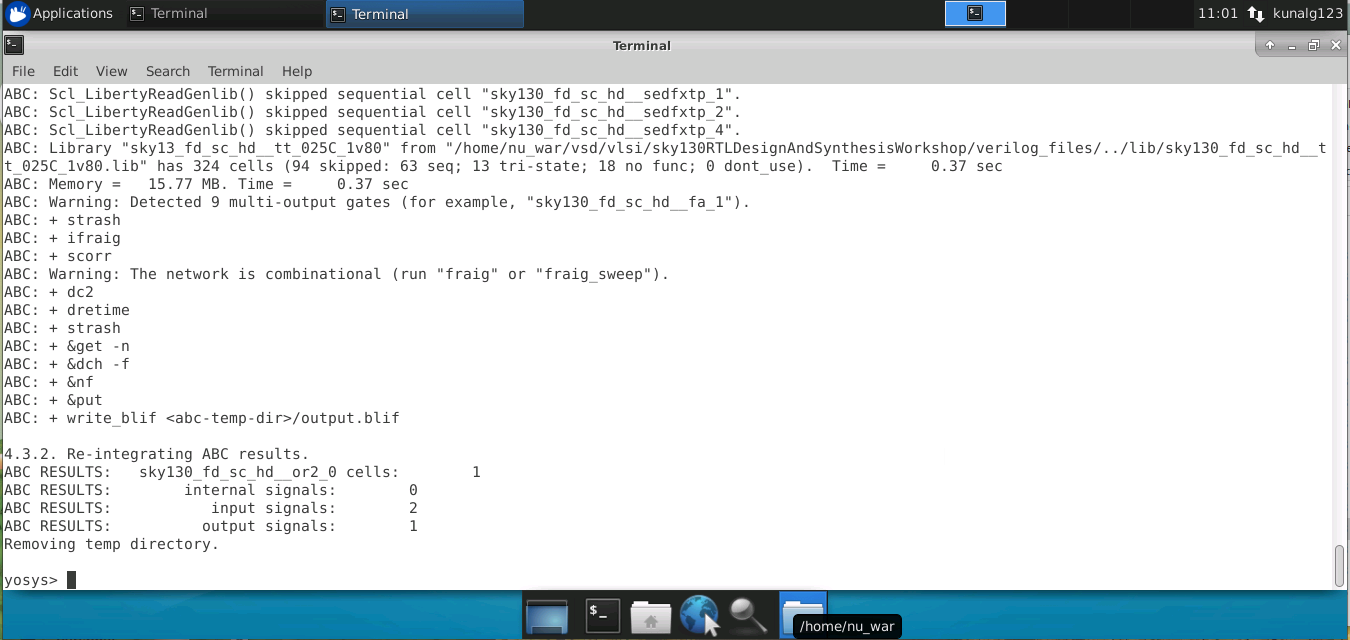
Task: Open the File menu
Action: tap(22, 71)
